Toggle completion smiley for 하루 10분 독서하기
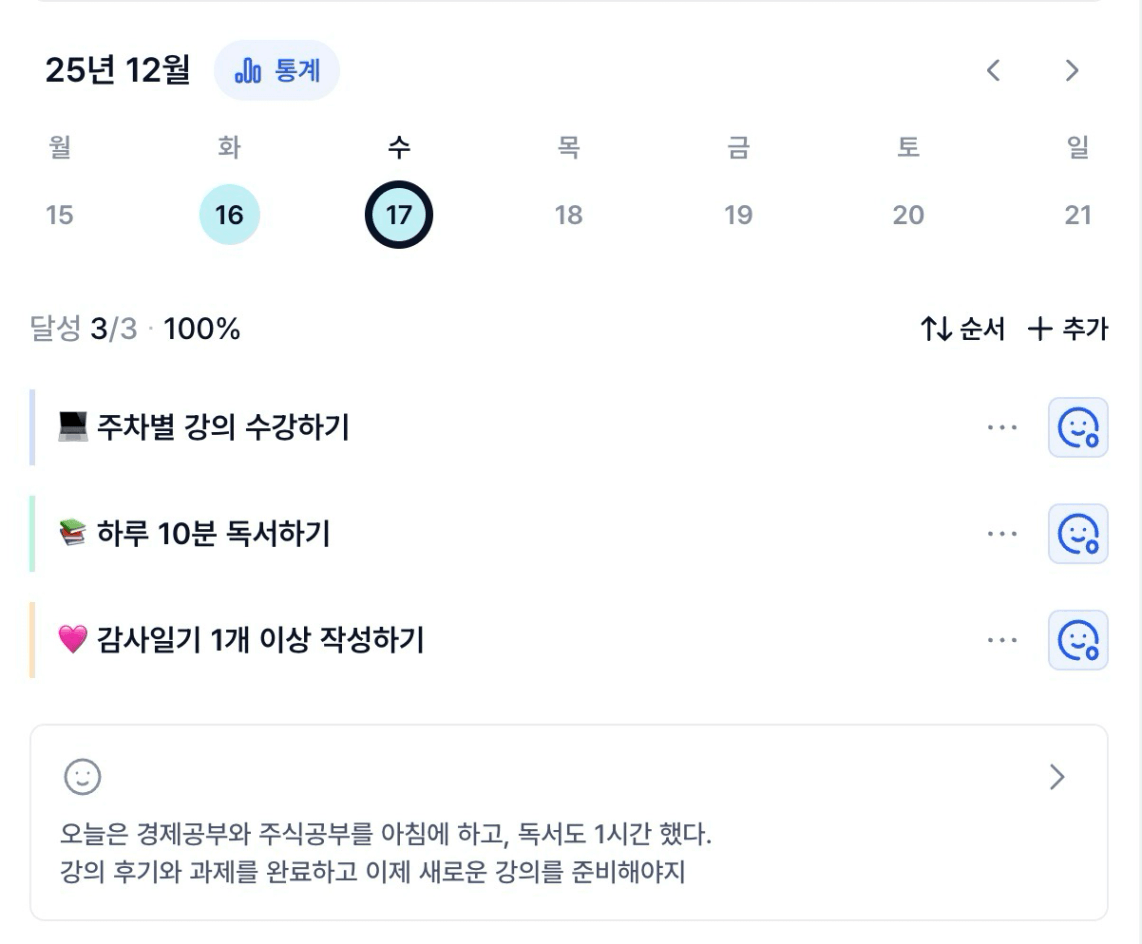 pos(1078,534)
